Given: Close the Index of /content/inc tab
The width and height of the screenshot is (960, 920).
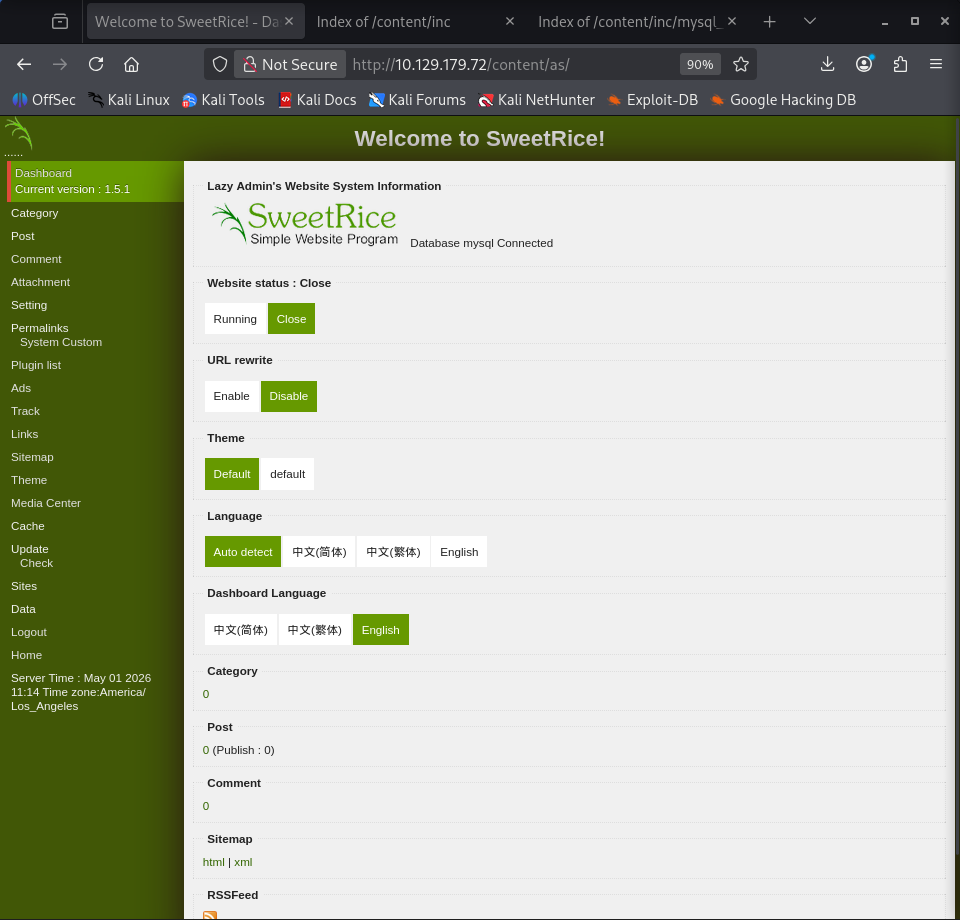Looking at the screenshot, I should point(509,21).
